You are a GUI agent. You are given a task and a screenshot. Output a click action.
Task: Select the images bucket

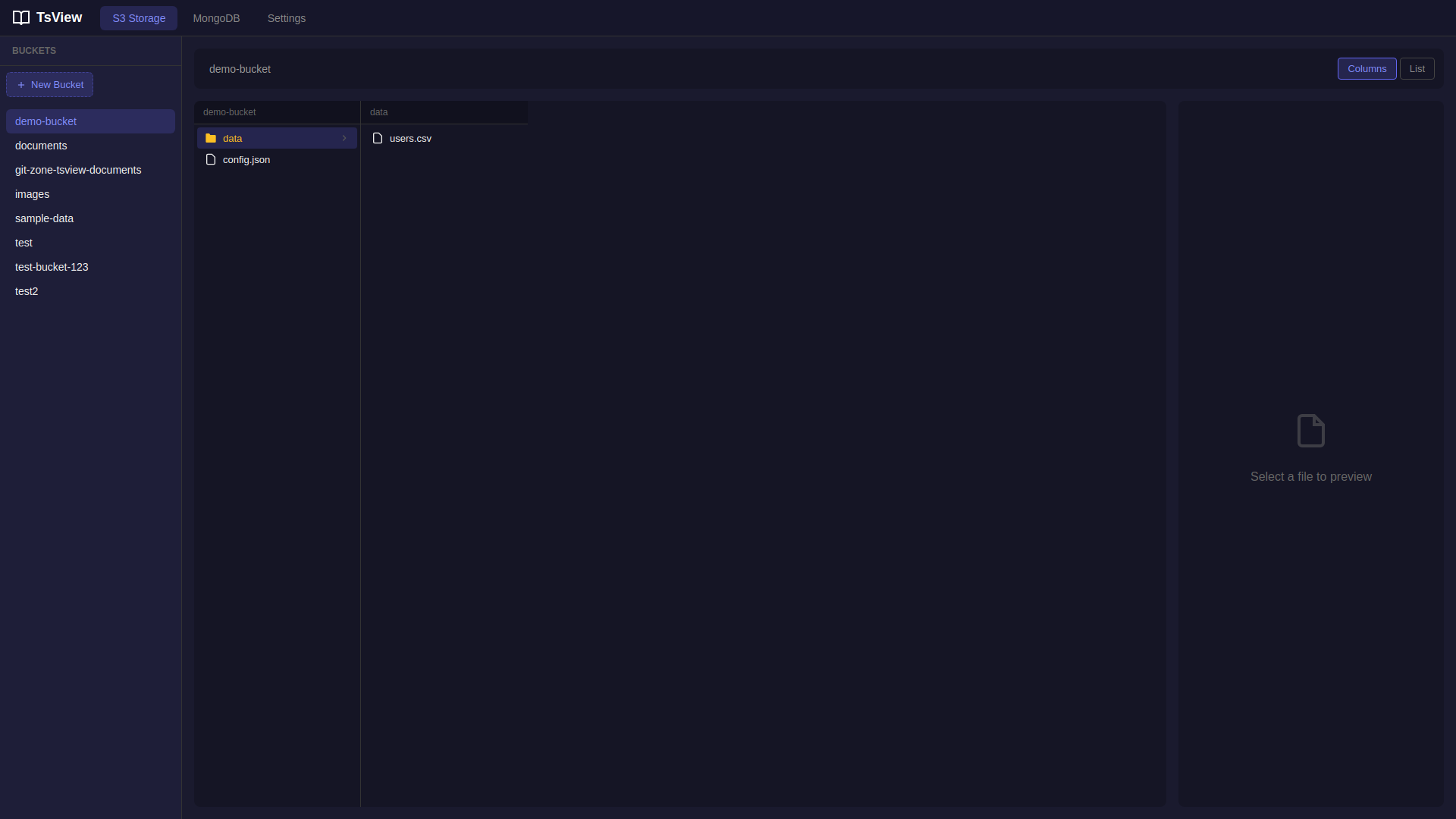pos(32,194)
